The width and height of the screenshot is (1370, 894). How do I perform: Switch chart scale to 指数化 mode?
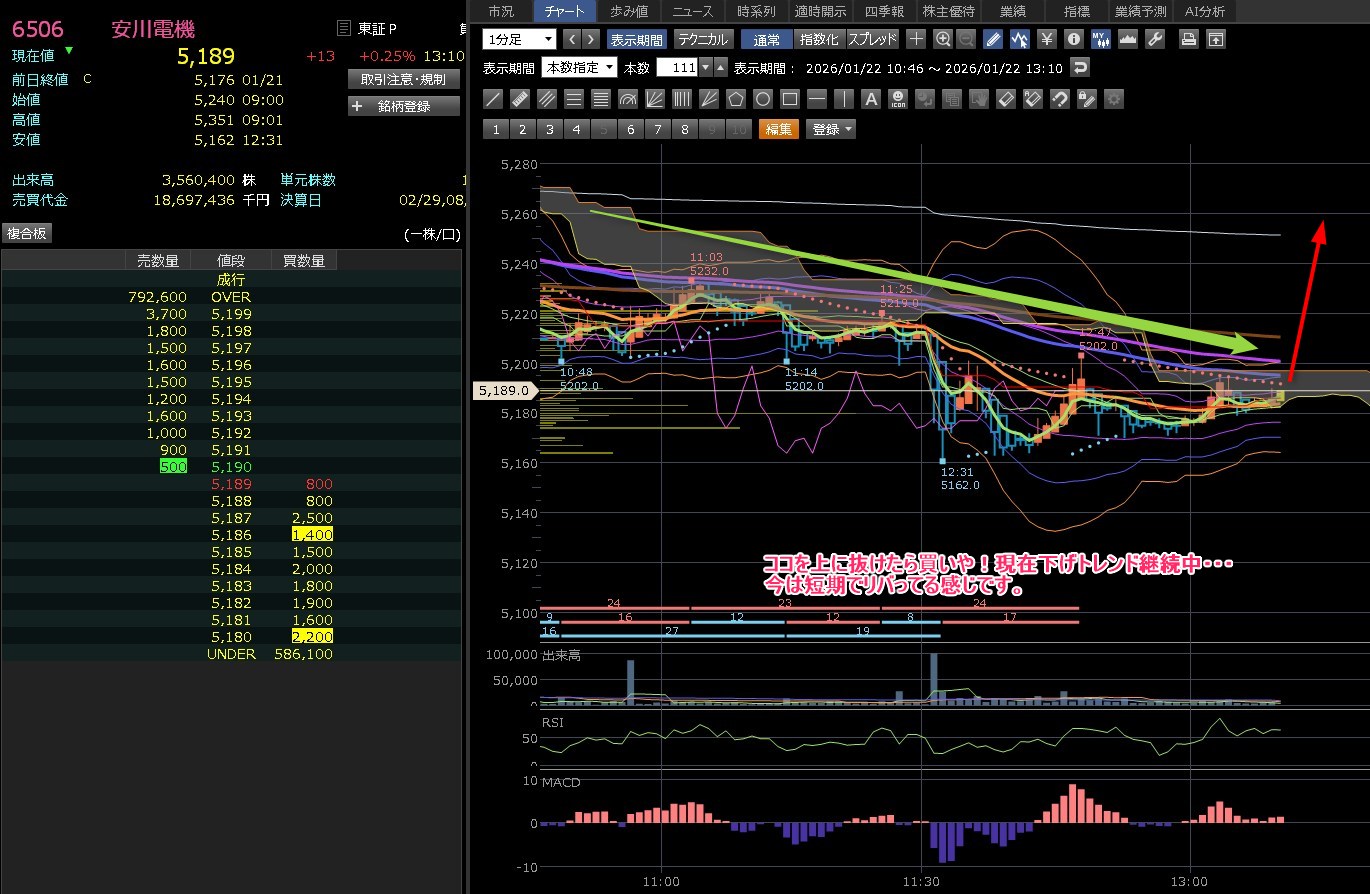coord(820,39)
